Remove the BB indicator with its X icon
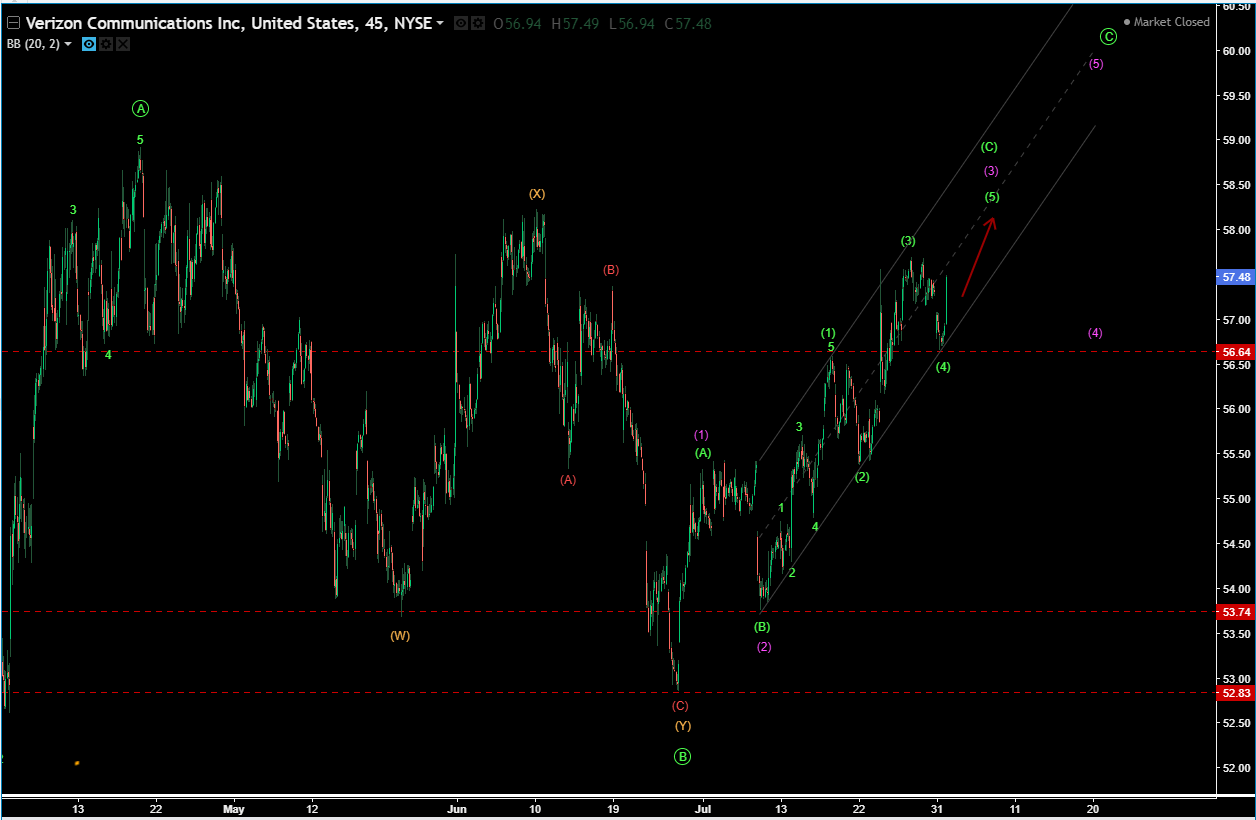Screen dimensions: 1256x820 [x=122, y=44]
